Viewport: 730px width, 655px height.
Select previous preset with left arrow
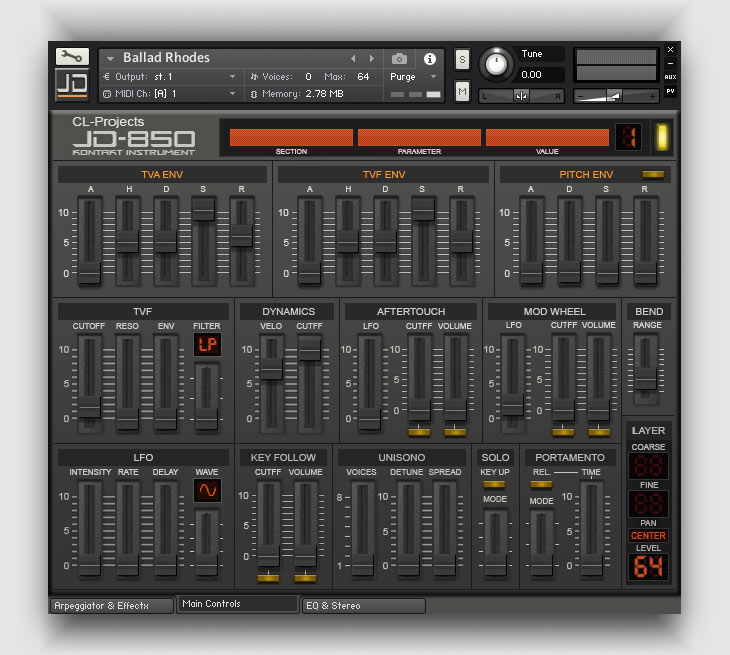353,58
